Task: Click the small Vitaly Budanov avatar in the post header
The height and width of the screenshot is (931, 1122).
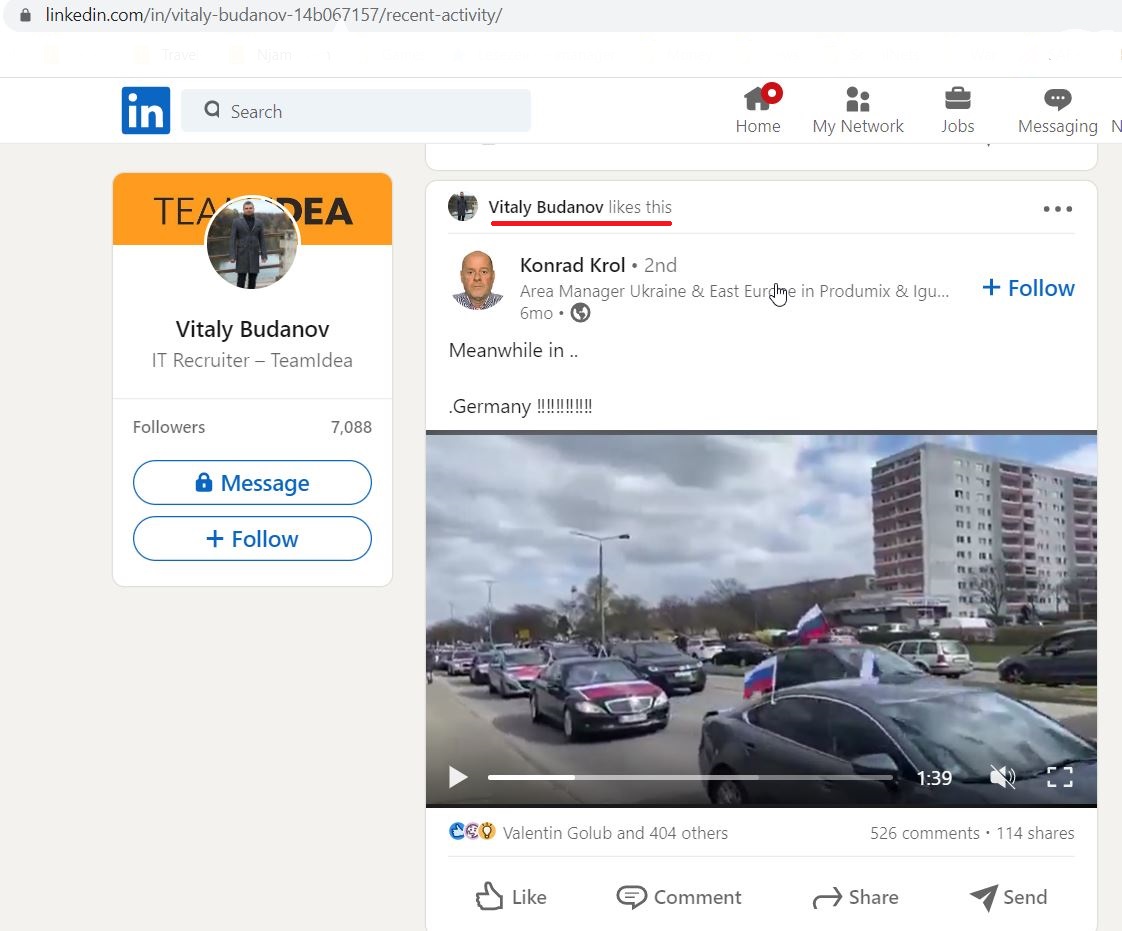Action: click(x=463, y=207)
